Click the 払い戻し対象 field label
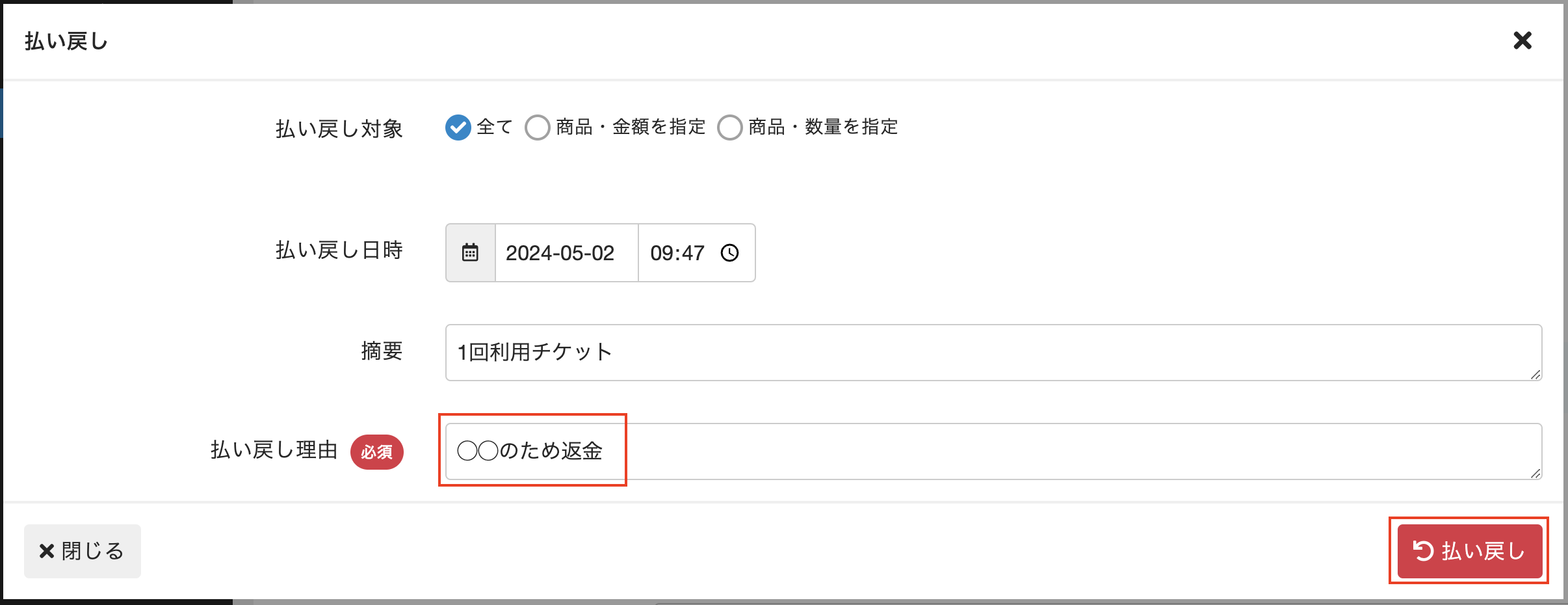The width and height of the screenshot is (1568, 605). (x=339, y=129)
